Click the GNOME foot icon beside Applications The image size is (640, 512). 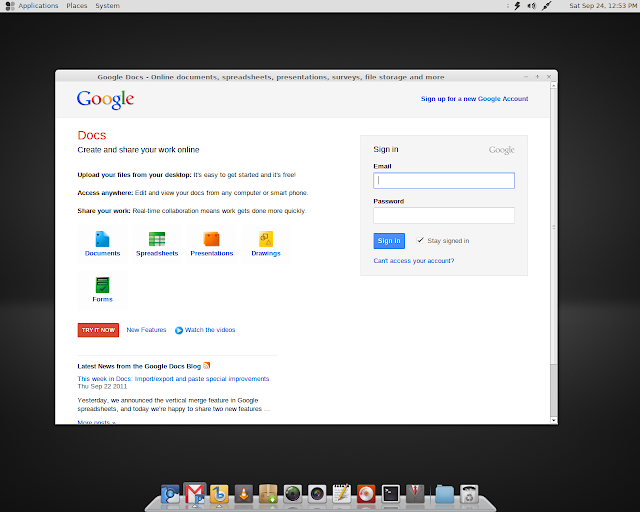coord(10,6)
